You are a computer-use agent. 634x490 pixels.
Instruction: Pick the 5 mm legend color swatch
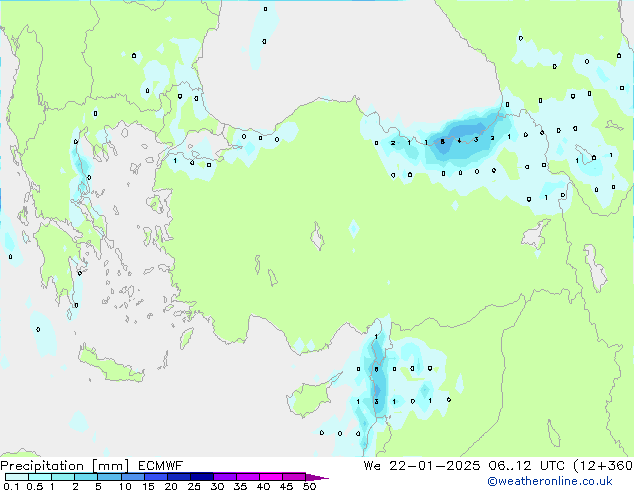pyautogui.click(x=110, y=478)
